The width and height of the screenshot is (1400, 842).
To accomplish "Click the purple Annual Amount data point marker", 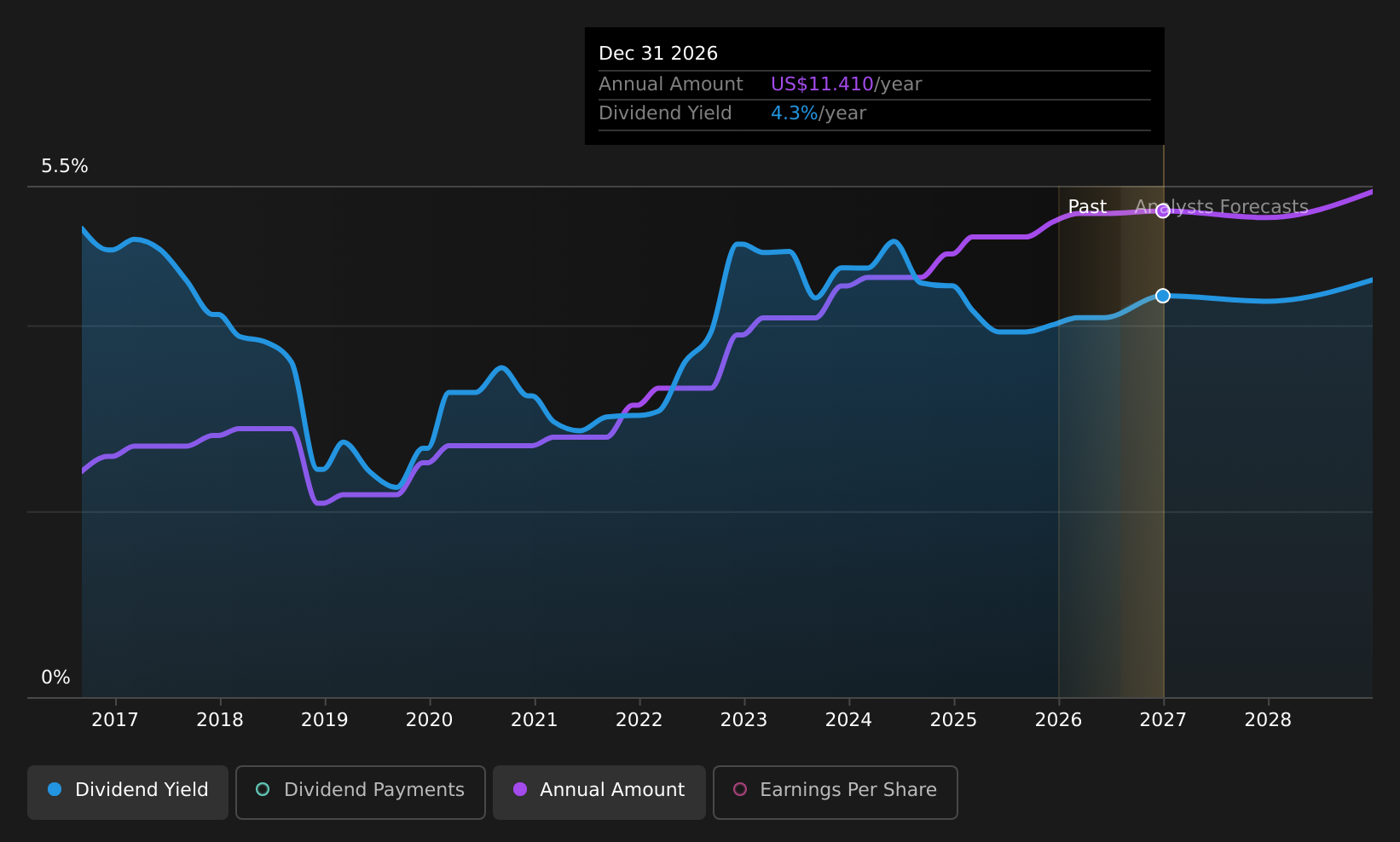I will 1163,210.
